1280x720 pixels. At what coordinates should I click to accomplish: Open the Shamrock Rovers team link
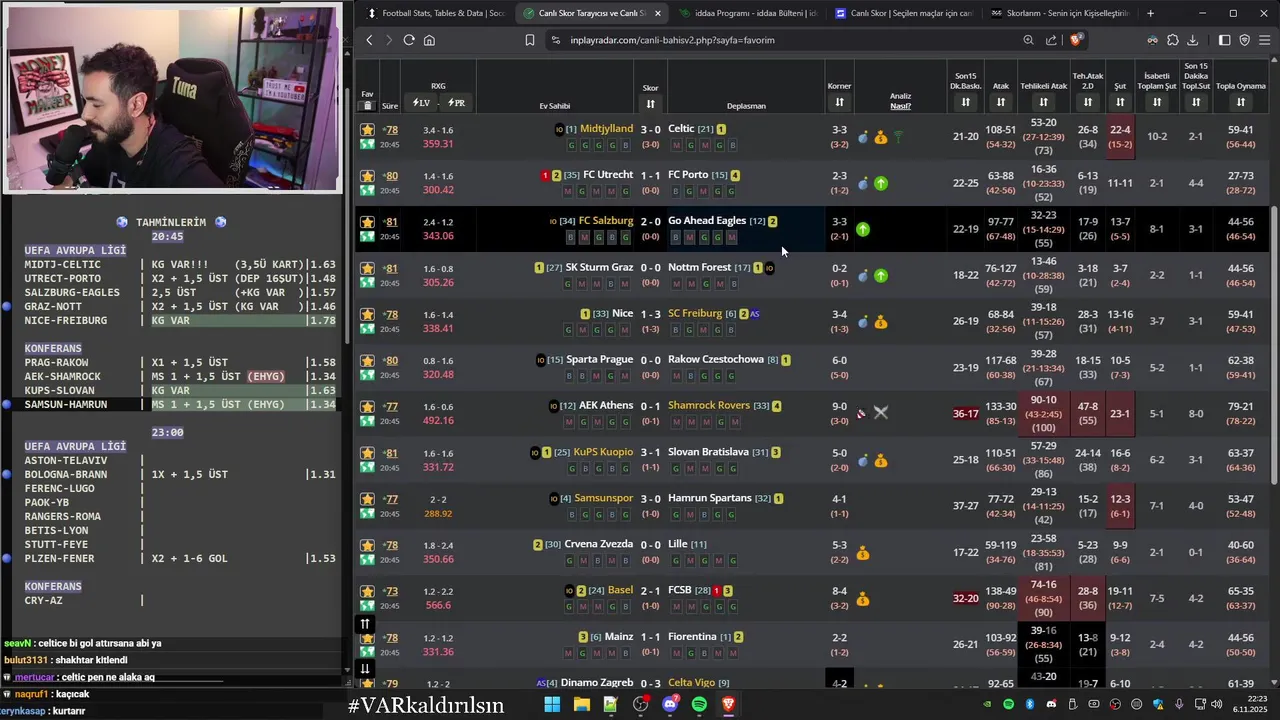pos(709,405)
